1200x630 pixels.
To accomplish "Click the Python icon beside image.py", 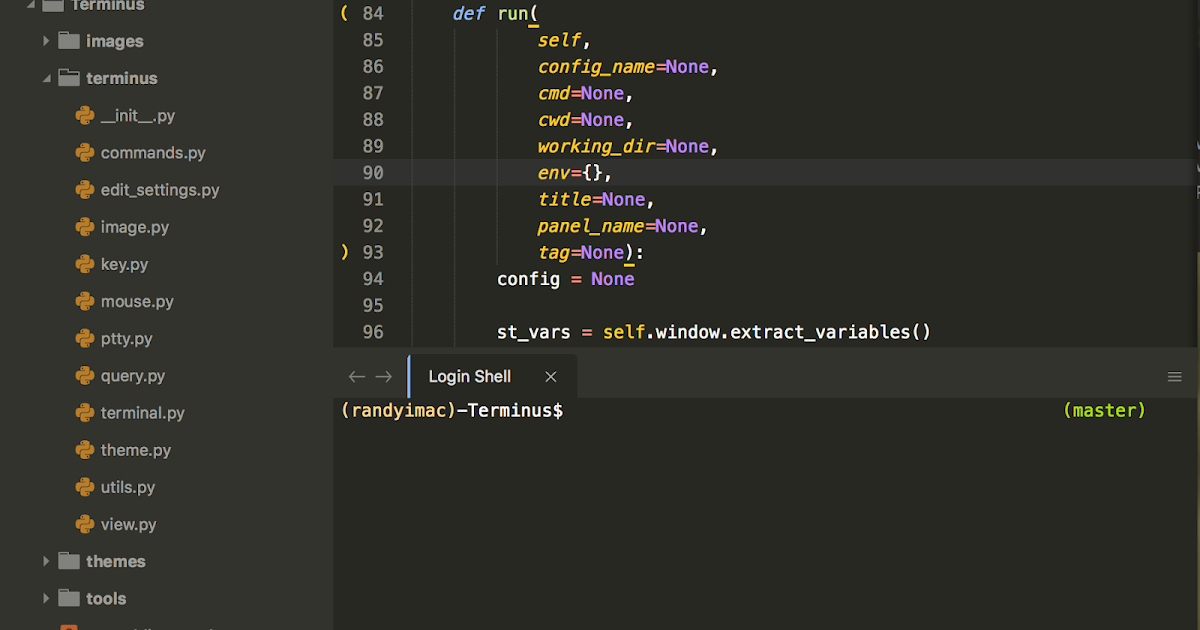I will coord(85,227).
